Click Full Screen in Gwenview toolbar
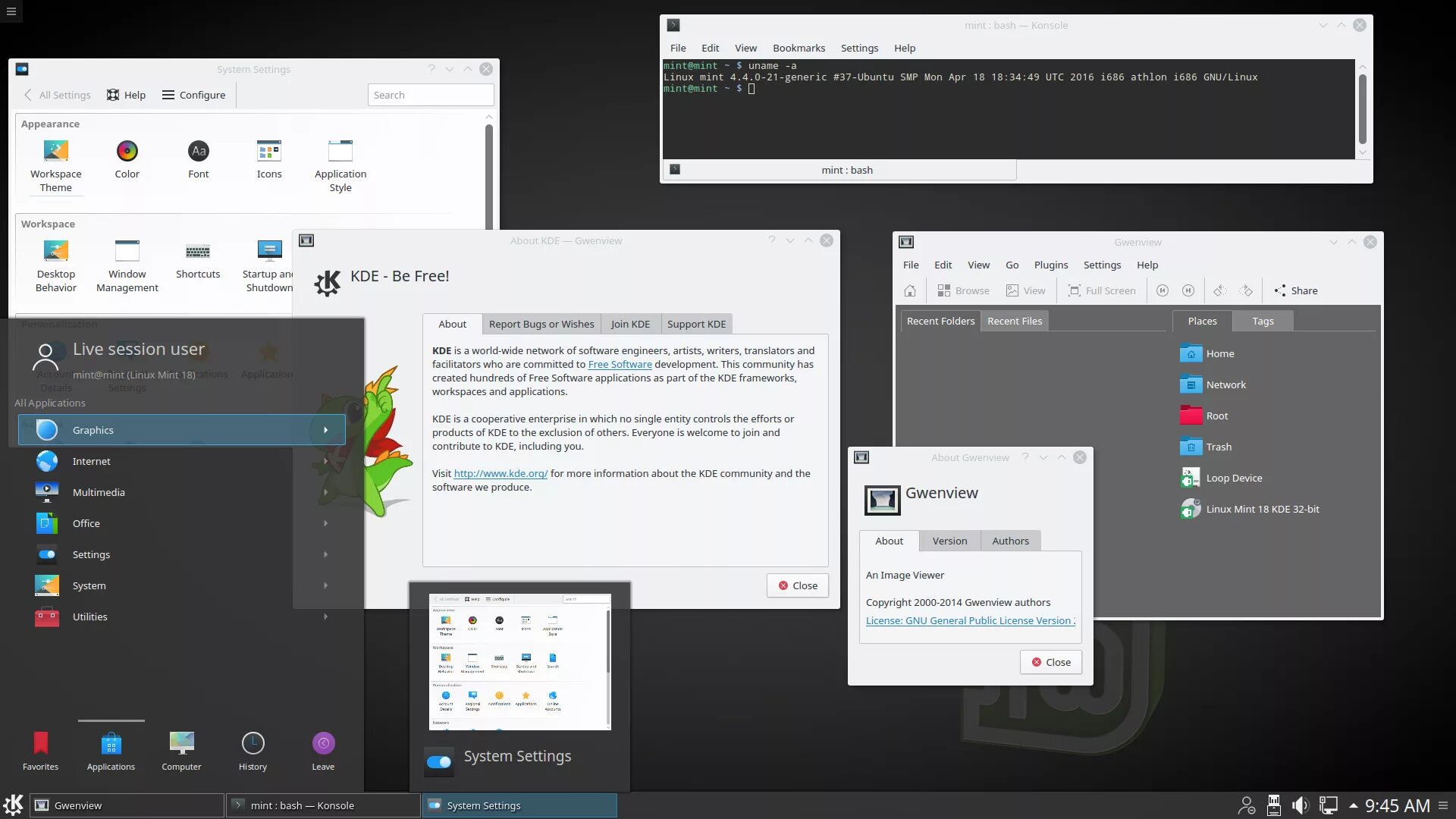Screen dimensions: 1456x819 1102,290
